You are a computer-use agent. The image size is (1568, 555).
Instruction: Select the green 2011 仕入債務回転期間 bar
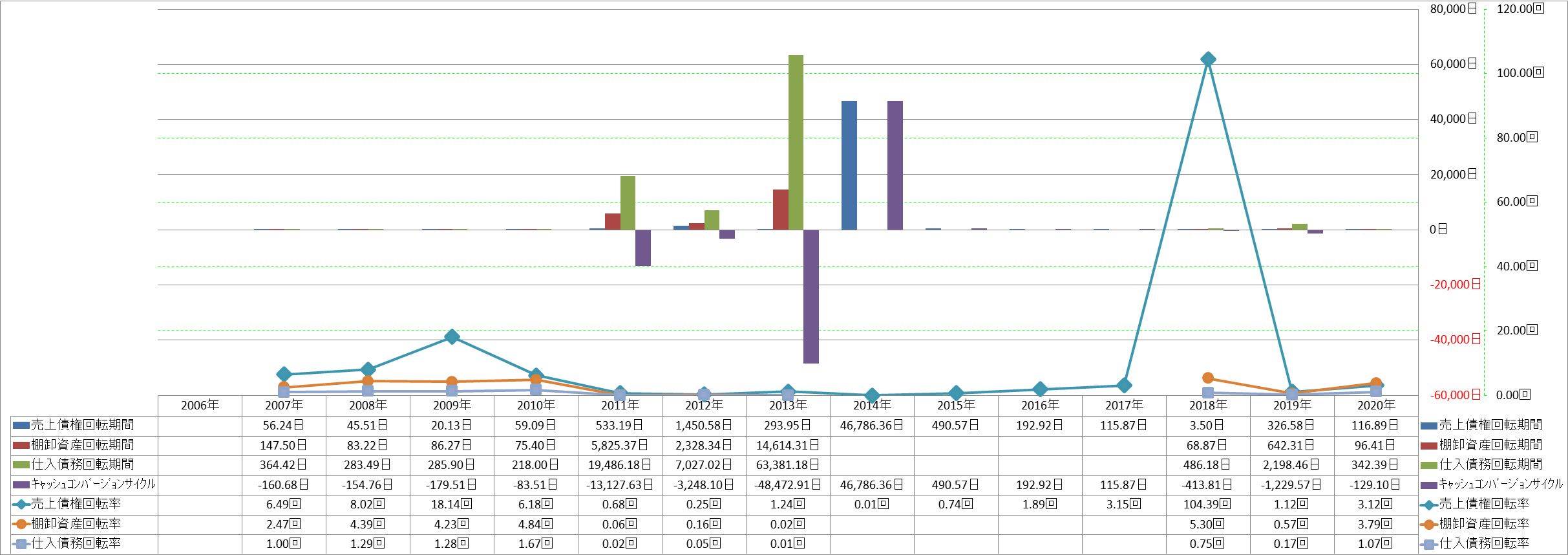(x=628, y=202)
